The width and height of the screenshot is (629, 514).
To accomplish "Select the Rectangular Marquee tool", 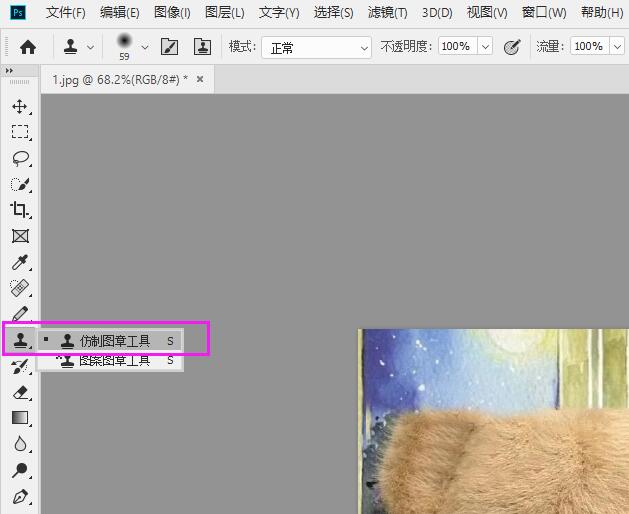I will [x=20, y=132].
